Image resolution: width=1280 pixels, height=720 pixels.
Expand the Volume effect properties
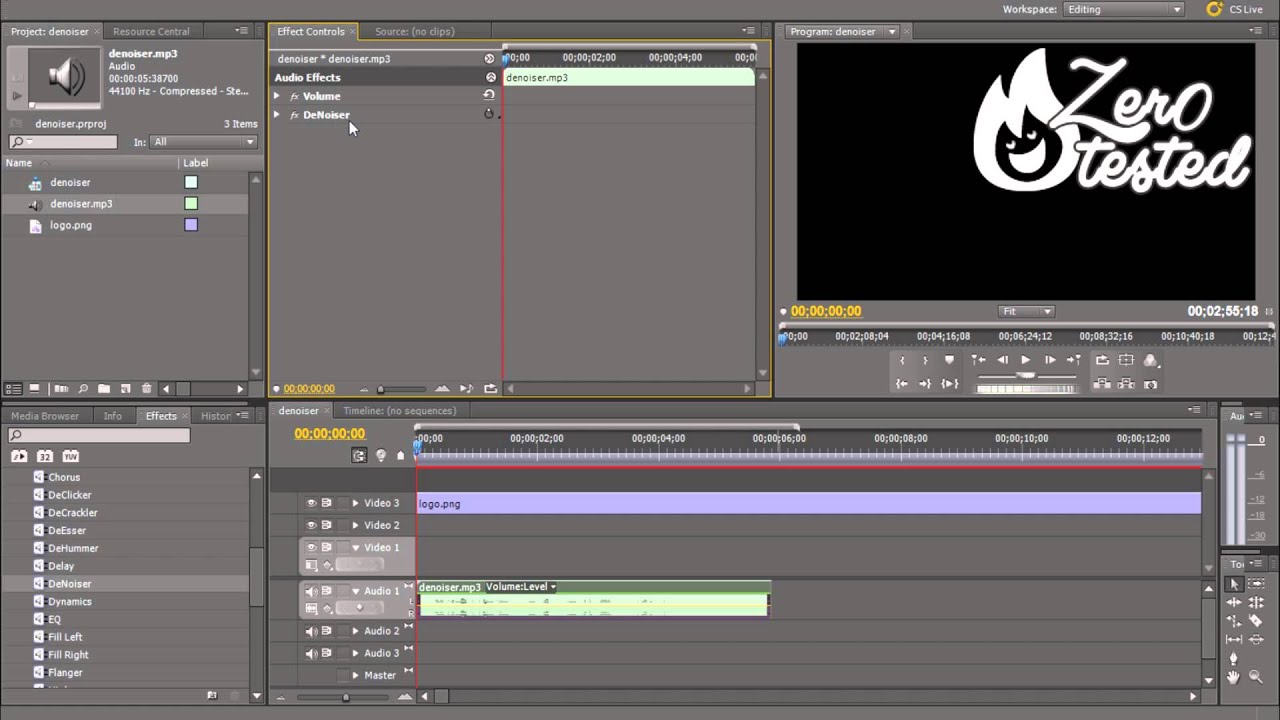point(277,96)
